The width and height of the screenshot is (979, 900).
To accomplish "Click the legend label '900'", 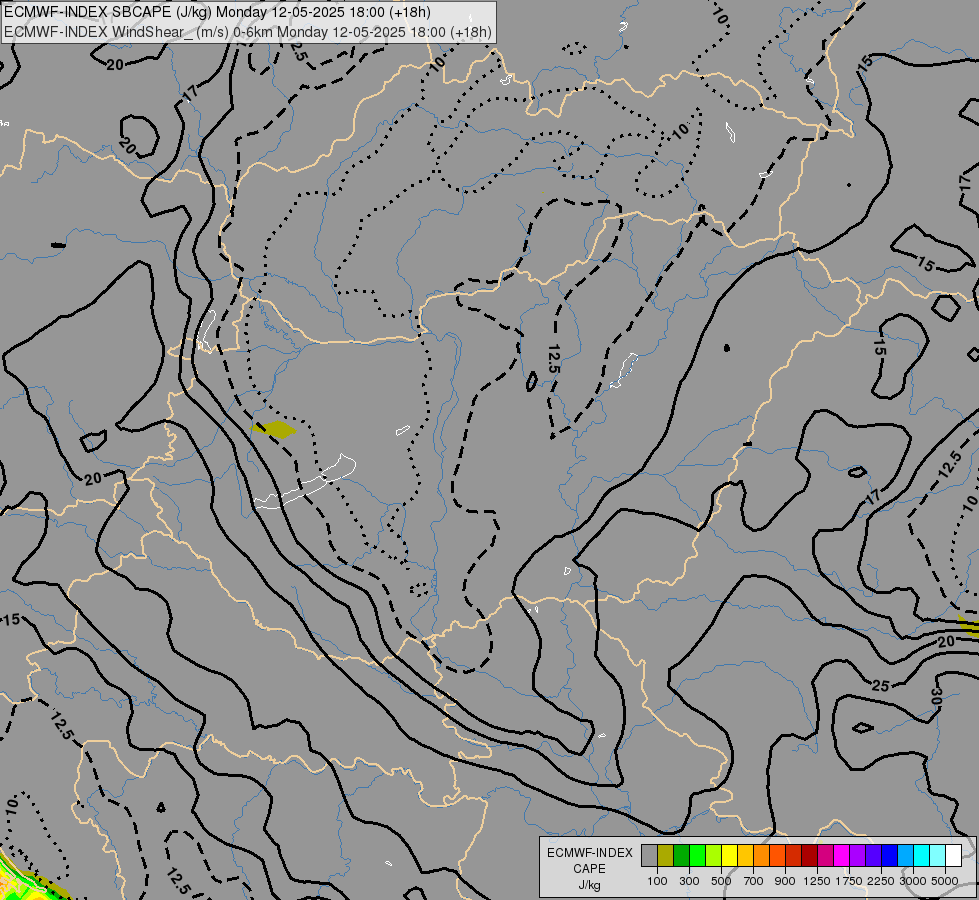I will [785, 881].
